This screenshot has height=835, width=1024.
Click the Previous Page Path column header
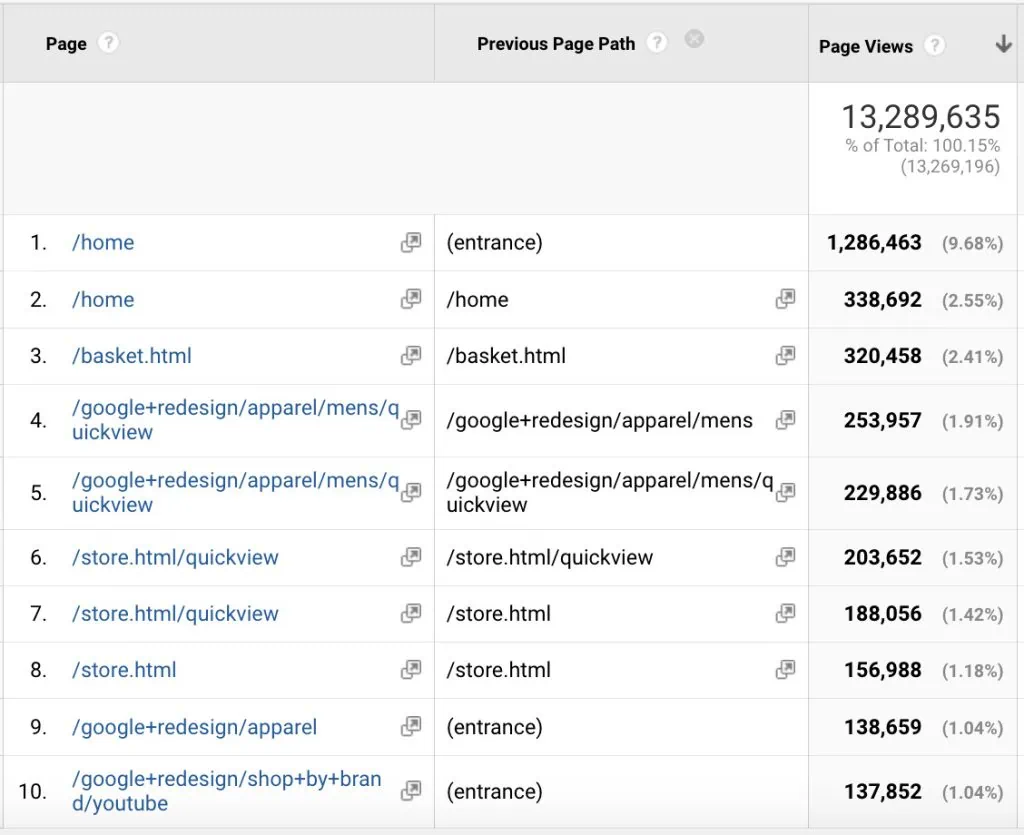coord(556,44)
